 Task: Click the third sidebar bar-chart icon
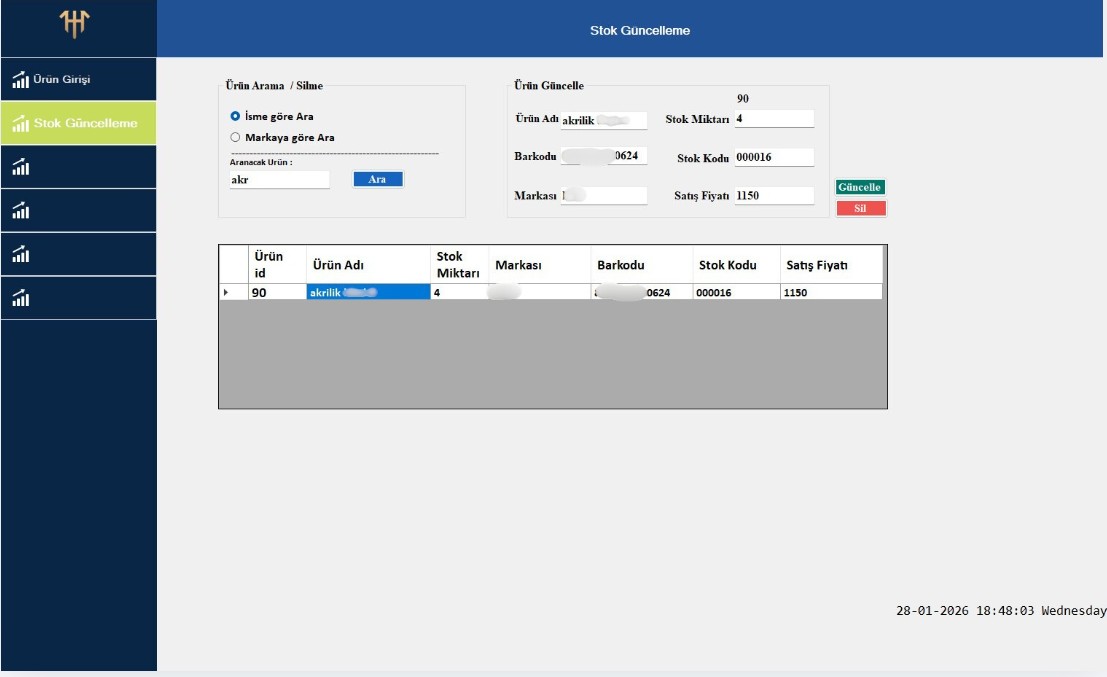pos(21,167)
